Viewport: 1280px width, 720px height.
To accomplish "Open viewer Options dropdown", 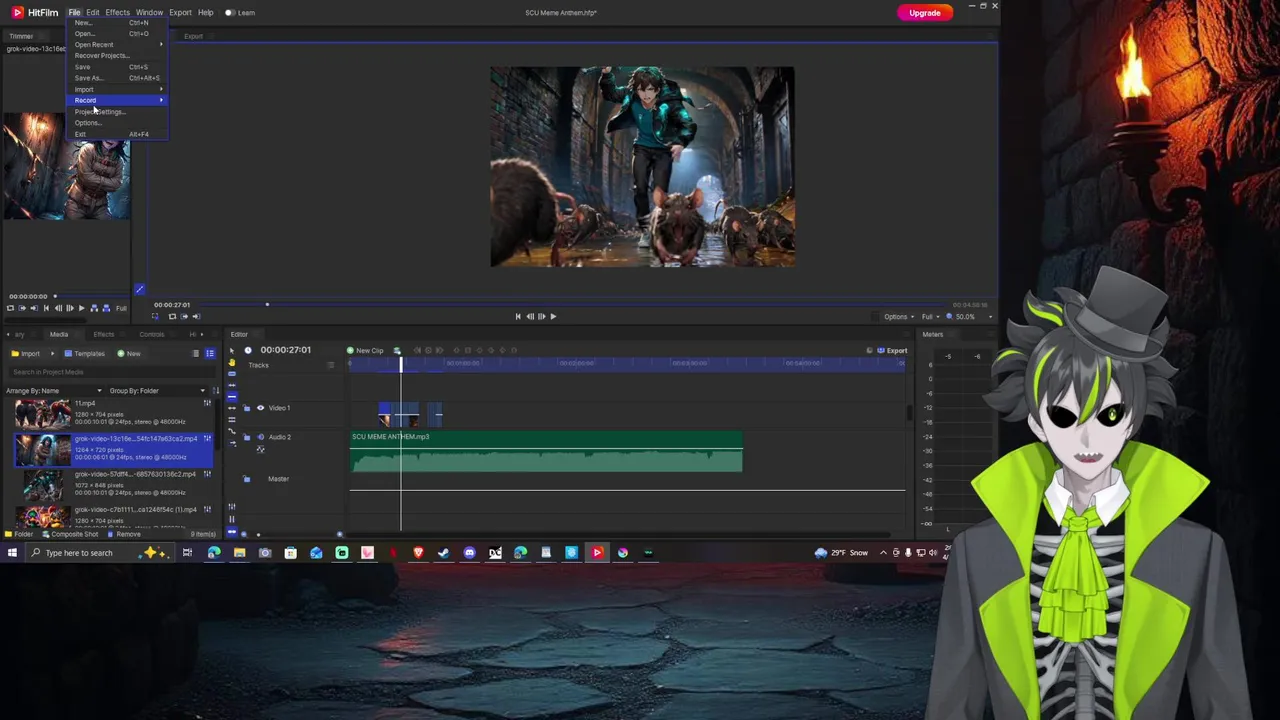I will 897,317.
